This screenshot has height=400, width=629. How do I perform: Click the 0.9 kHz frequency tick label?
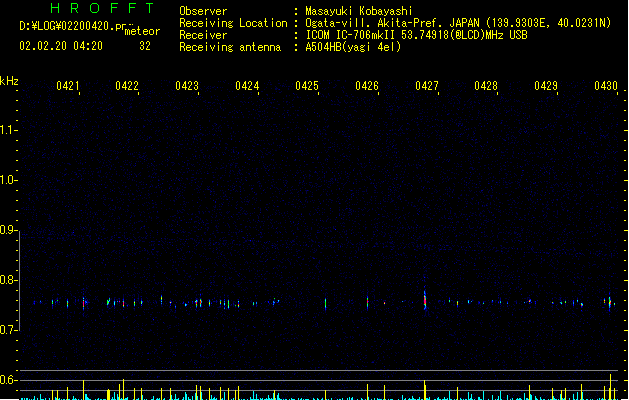(x=8, y=230)
